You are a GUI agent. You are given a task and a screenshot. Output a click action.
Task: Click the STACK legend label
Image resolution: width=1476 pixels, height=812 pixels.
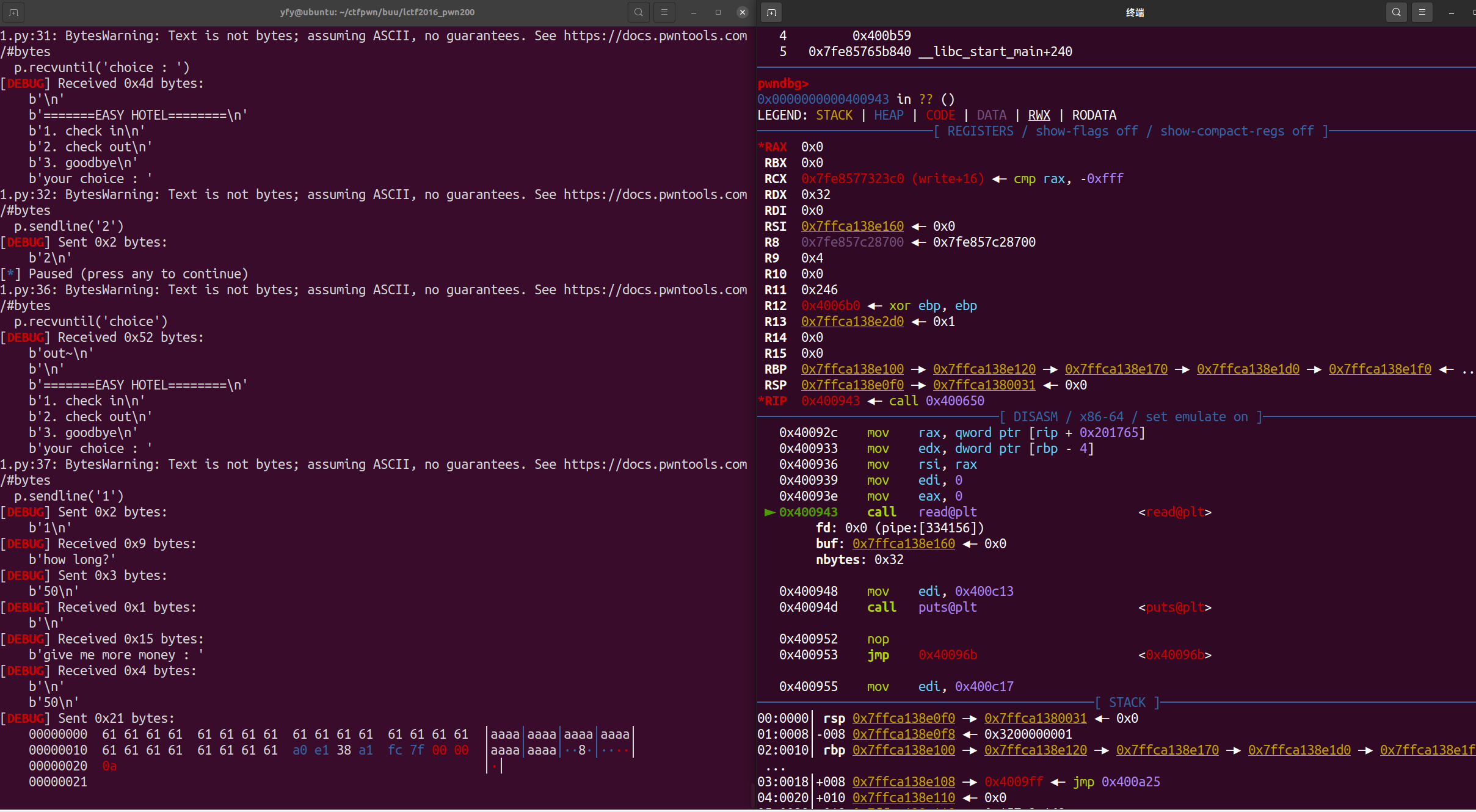coord(834,115)
